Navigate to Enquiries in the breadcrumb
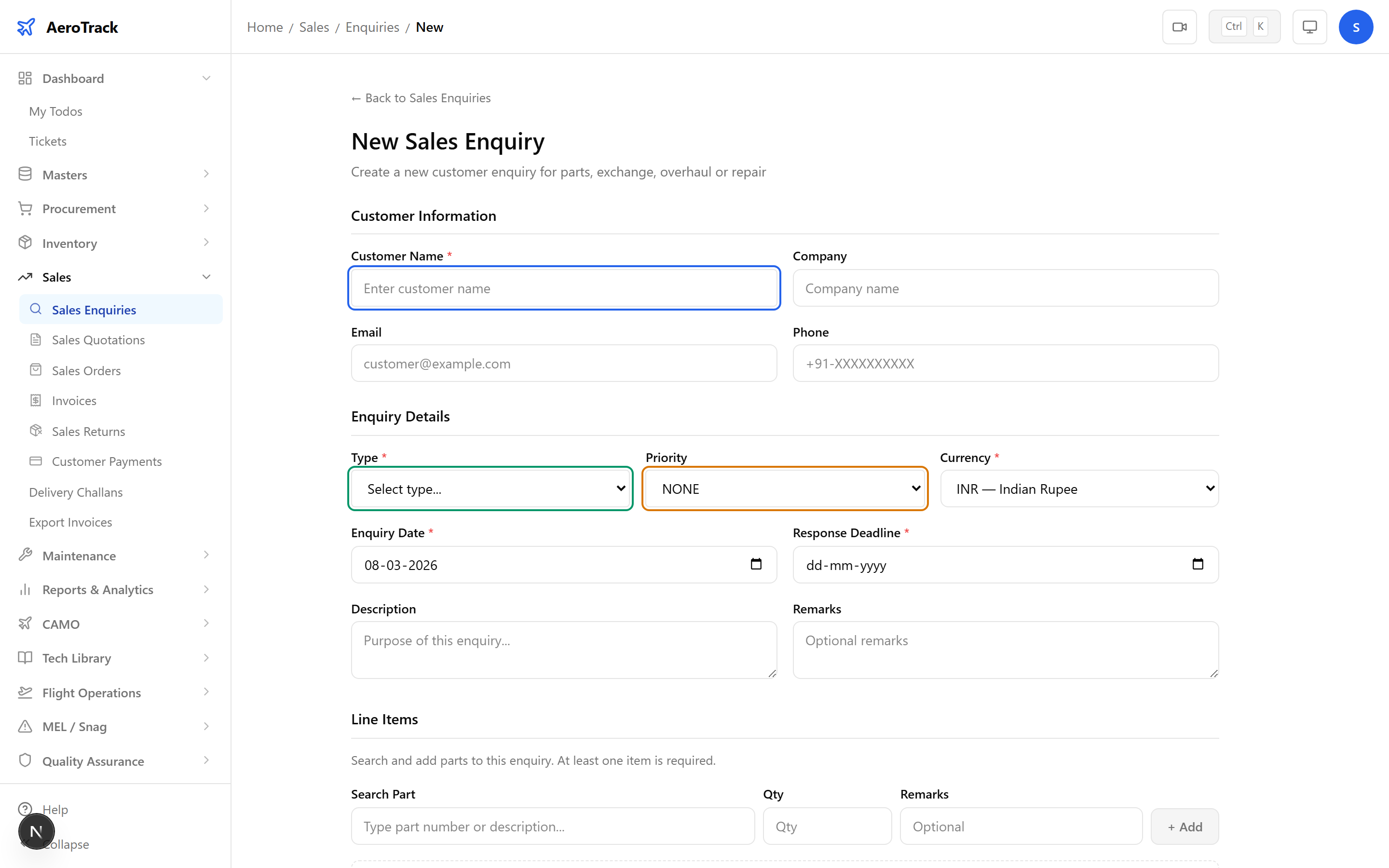 (372, 27)
